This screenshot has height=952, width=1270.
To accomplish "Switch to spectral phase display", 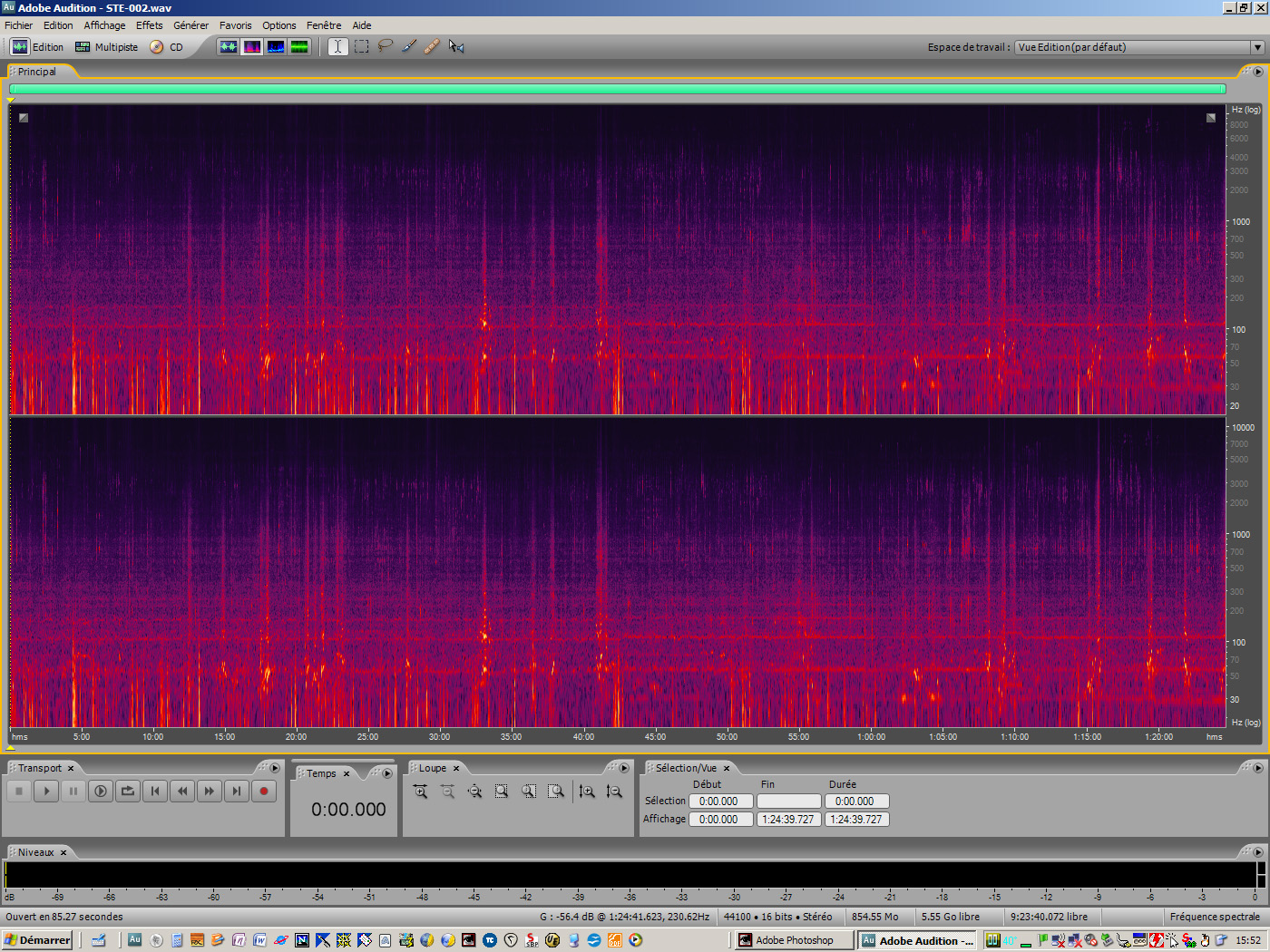I will tap(275, 46).
